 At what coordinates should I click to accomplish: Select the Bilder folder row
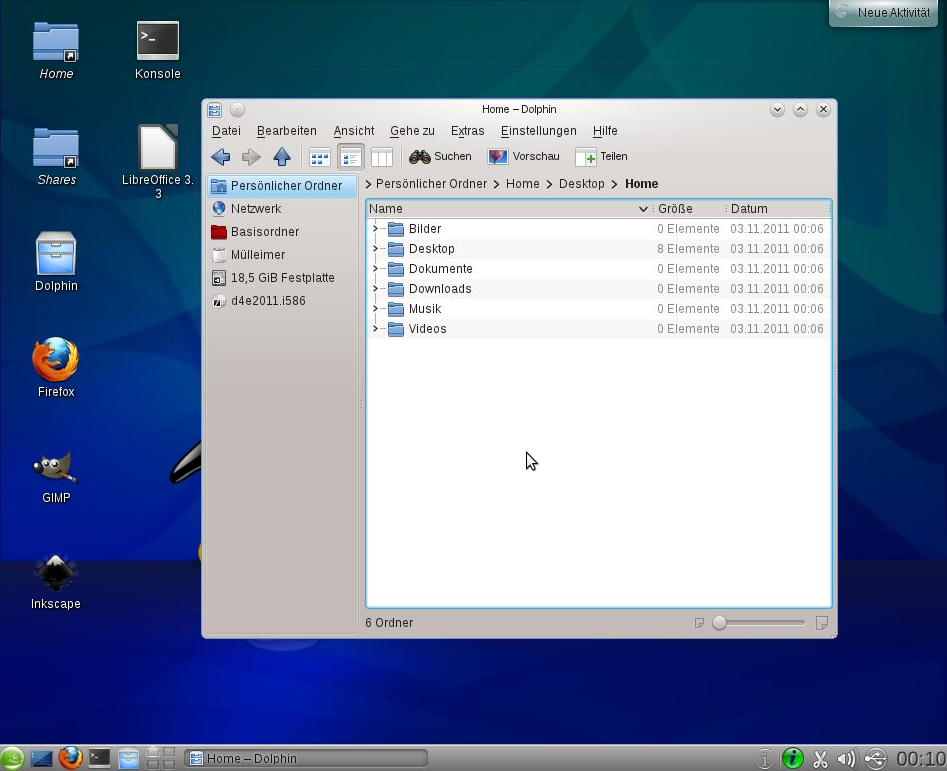coord(598,229)
